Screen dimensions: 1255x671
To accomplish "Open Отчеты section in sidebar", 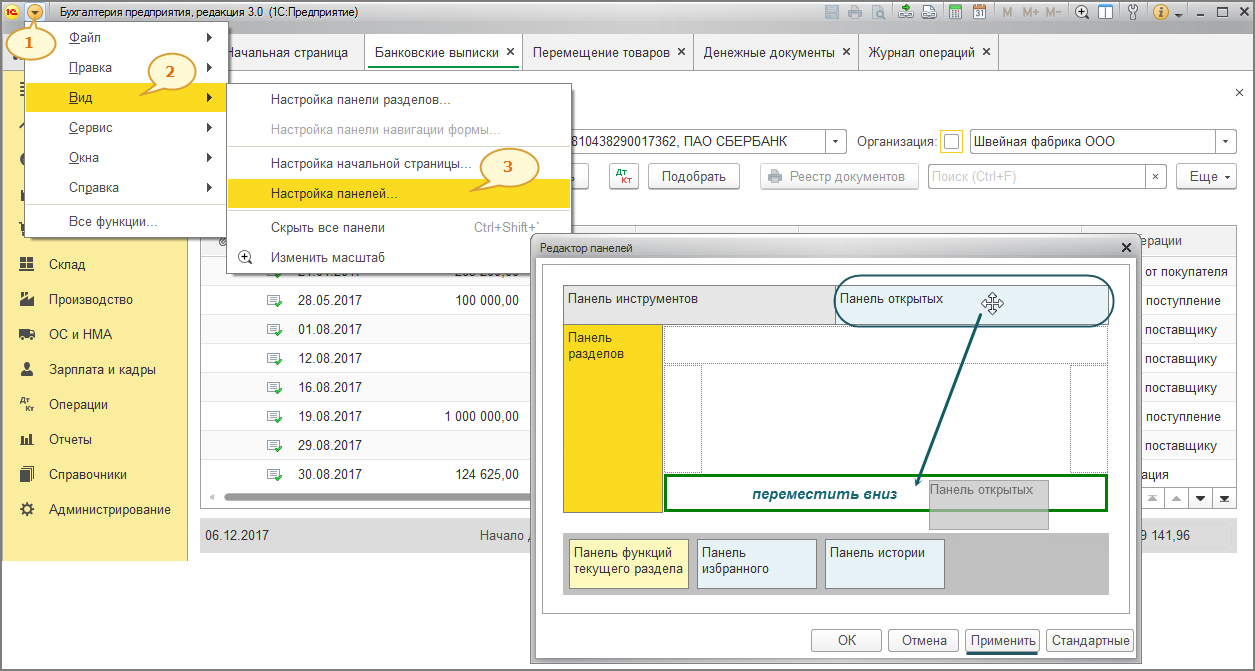I will [95, 440].
